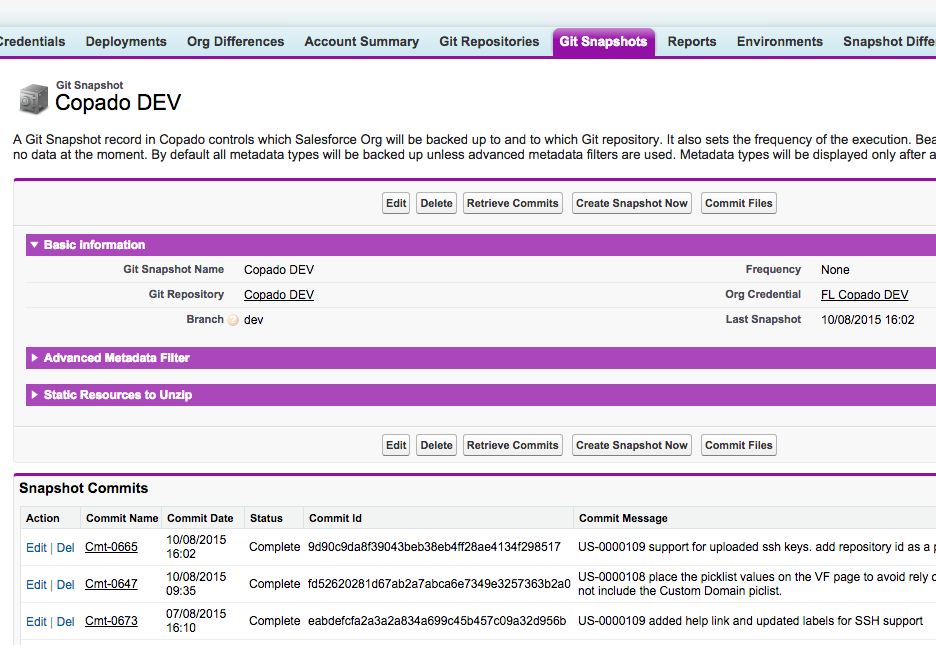
Task: Click the top Edit button
Action: [x=396, y=203]
